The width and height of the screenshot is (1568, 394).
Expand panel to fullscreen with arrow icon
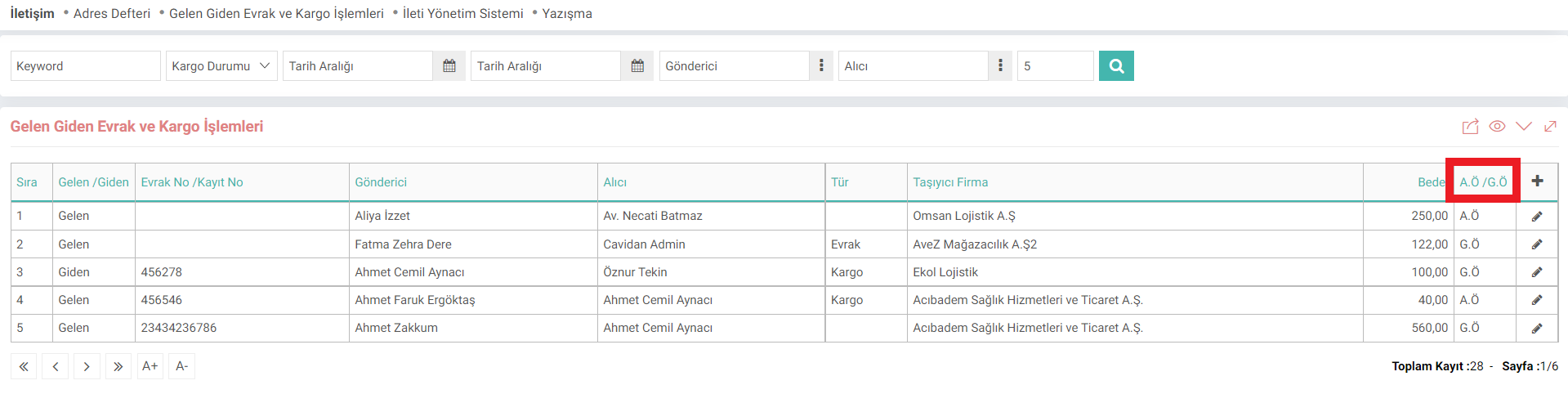tap(1550, 127)
